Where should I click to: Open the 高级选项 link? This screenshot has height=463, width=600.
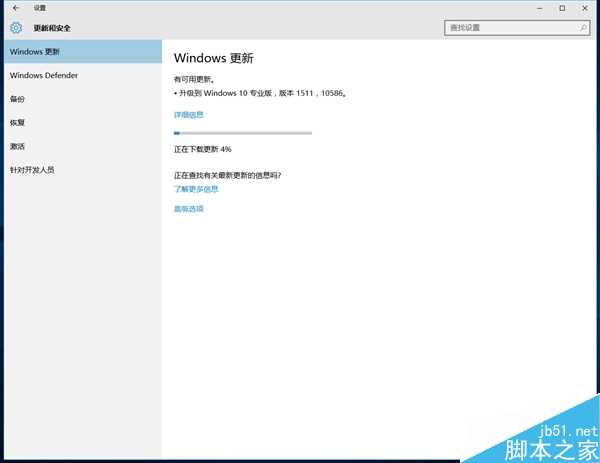[189, 209]
